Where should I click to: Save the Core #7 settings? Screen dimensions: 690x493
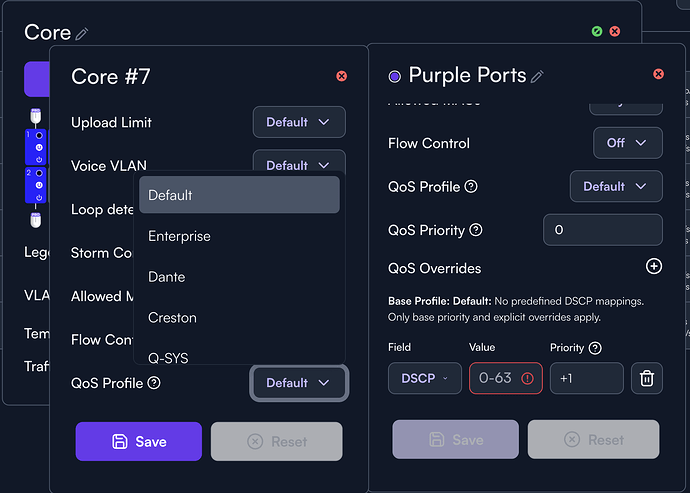point(139,441)
